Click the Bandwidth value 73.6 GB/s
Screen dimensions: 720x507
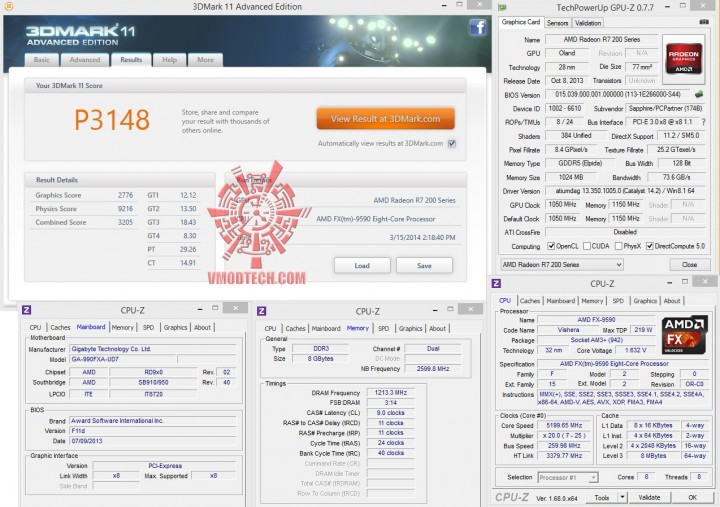(676, 177)
